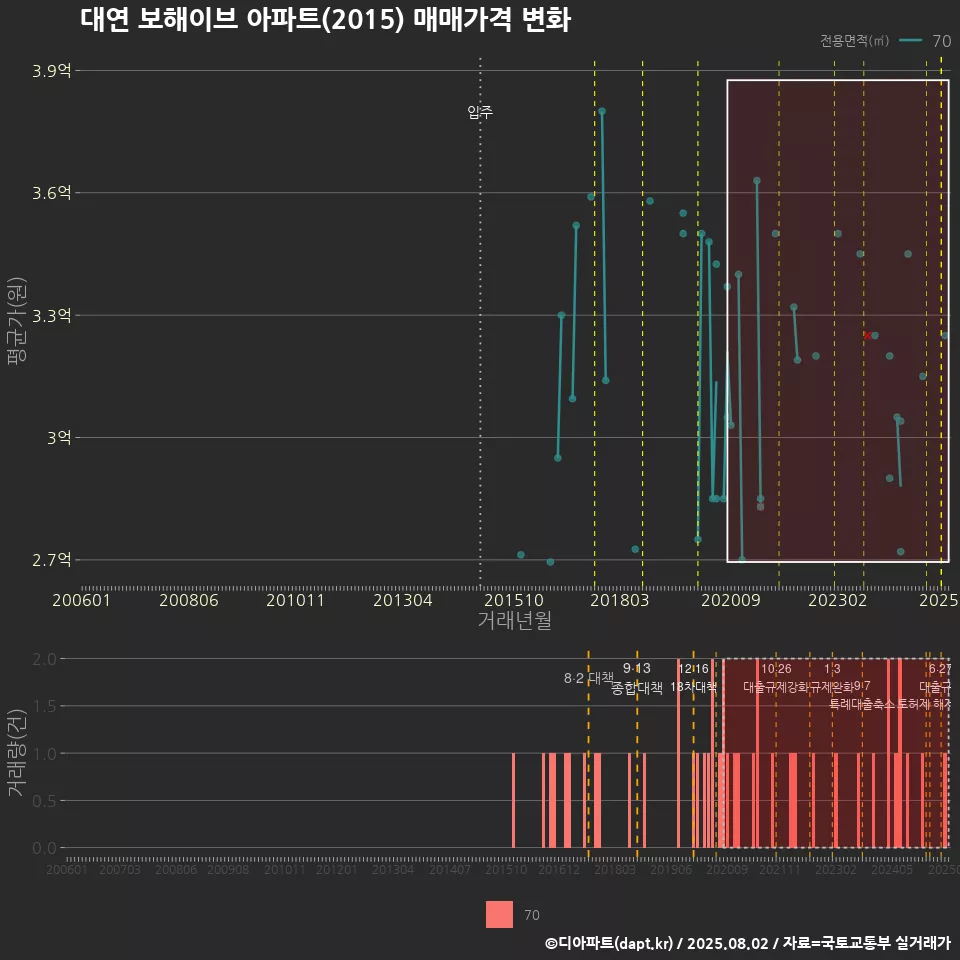This screenshot has height=960, width=960.
Task: Click the 입주 annotation label
Action: [480, 112]
